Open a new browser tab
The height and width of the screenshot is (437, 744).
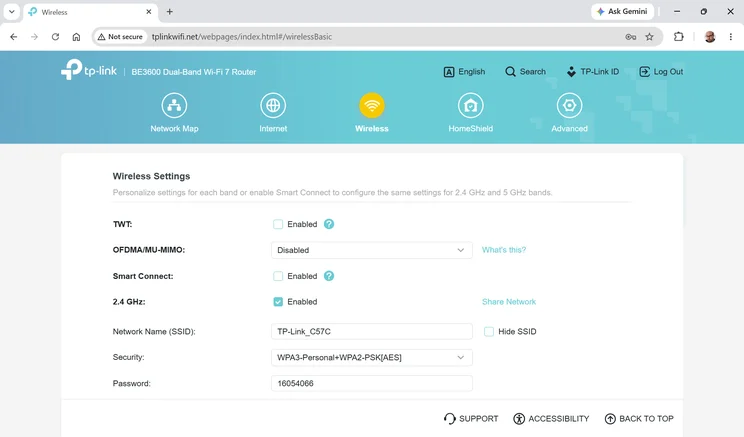click(x=169, y=12)
